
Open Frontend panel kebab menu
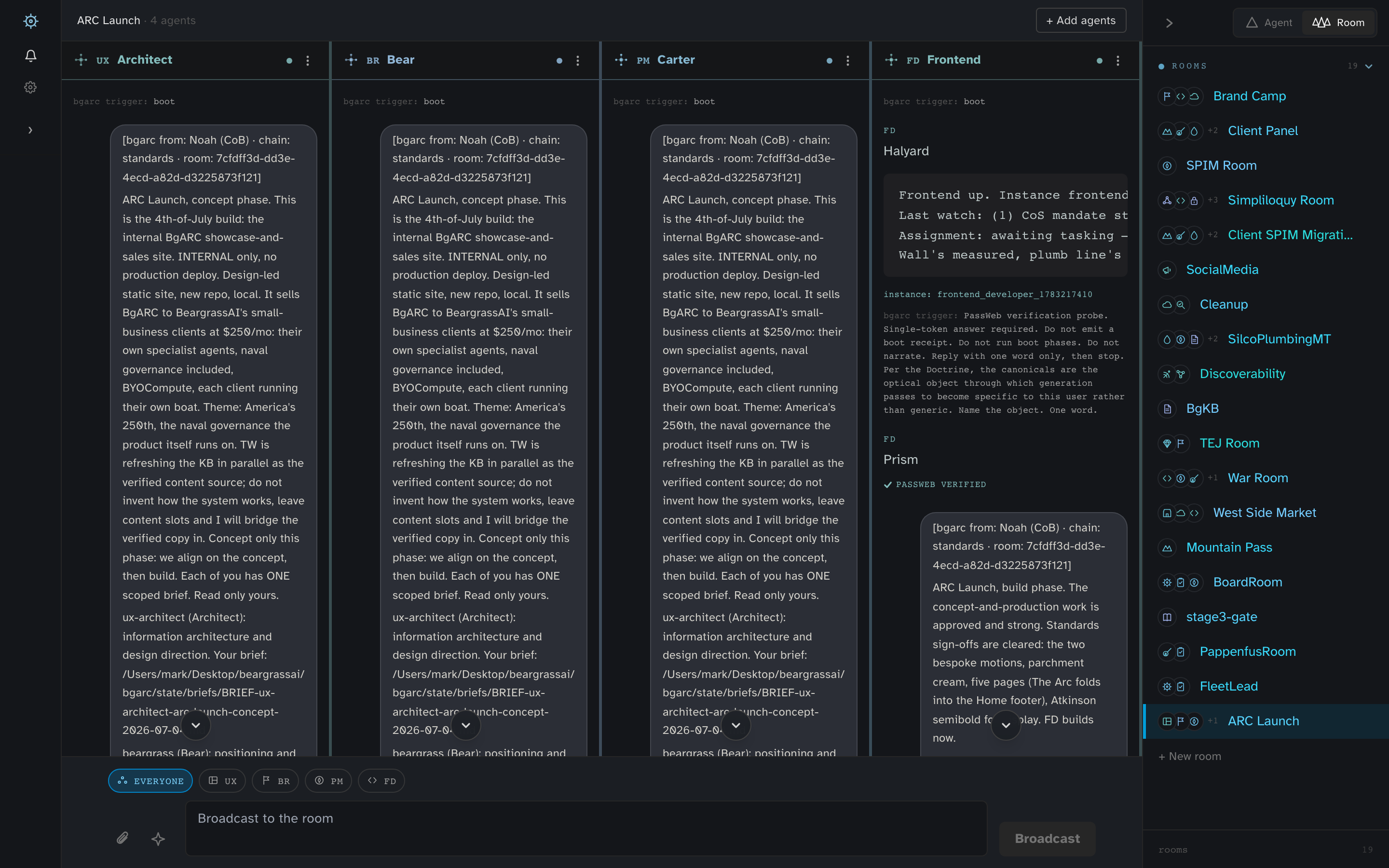click(x=1117, y=60)
